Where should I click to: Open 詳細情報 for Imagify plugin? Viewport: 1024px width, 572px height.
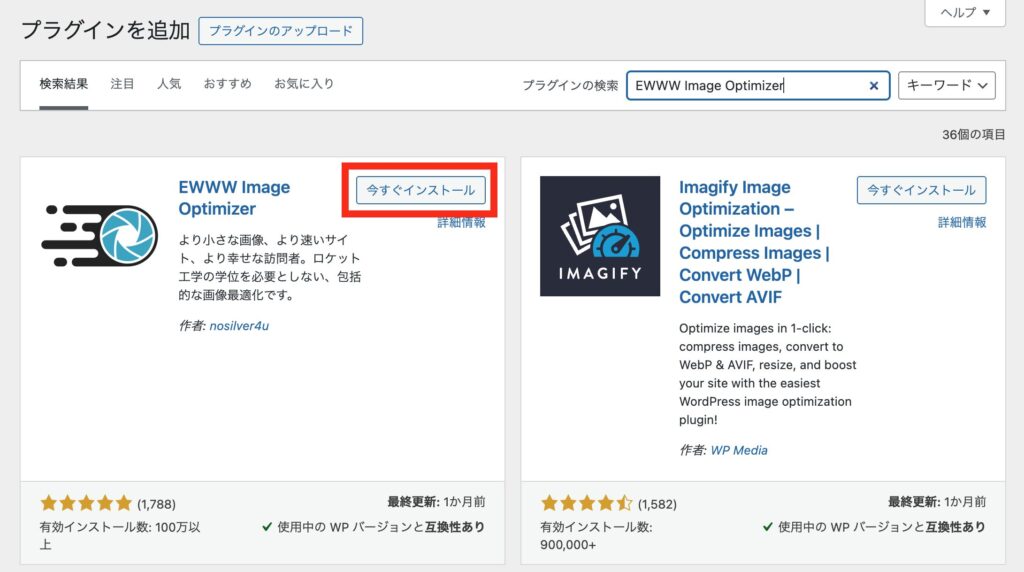(x=962, y=223)
